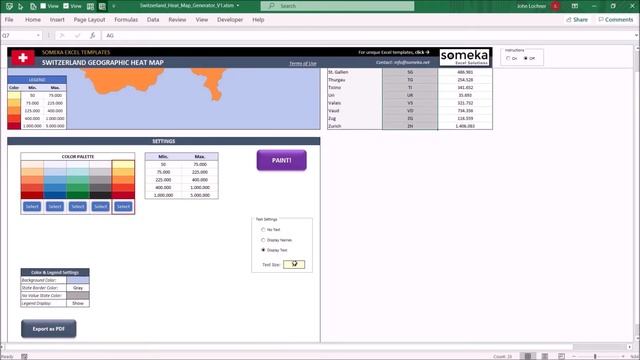Click the Zurich row value 1.406.083
The width and height of the screenshot is (640, 360).
click(465, 126)
